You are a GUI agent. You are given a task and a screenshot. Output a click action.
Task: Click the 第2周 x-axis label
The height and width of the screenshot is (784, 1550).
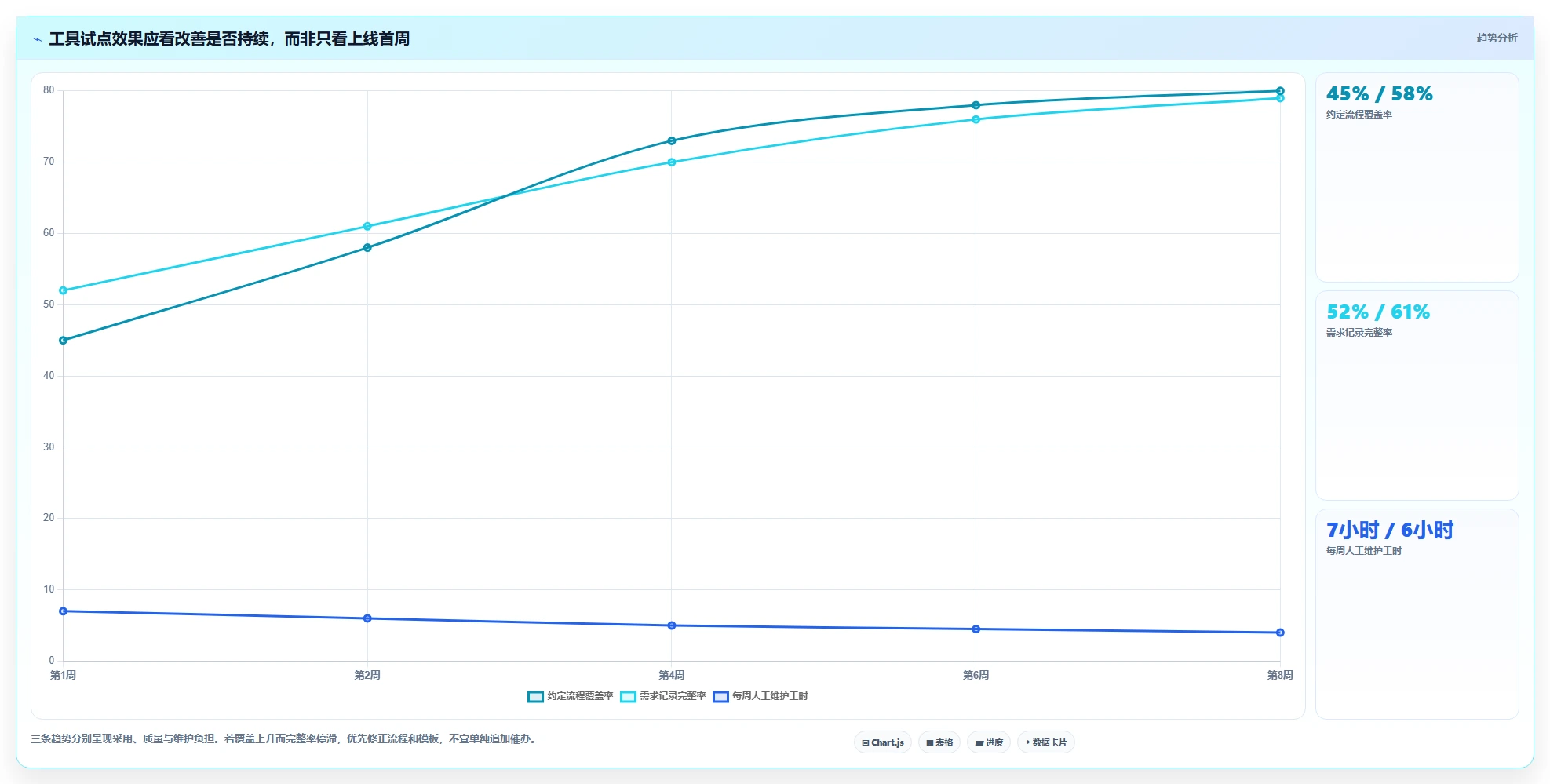[x=367, y=675]
